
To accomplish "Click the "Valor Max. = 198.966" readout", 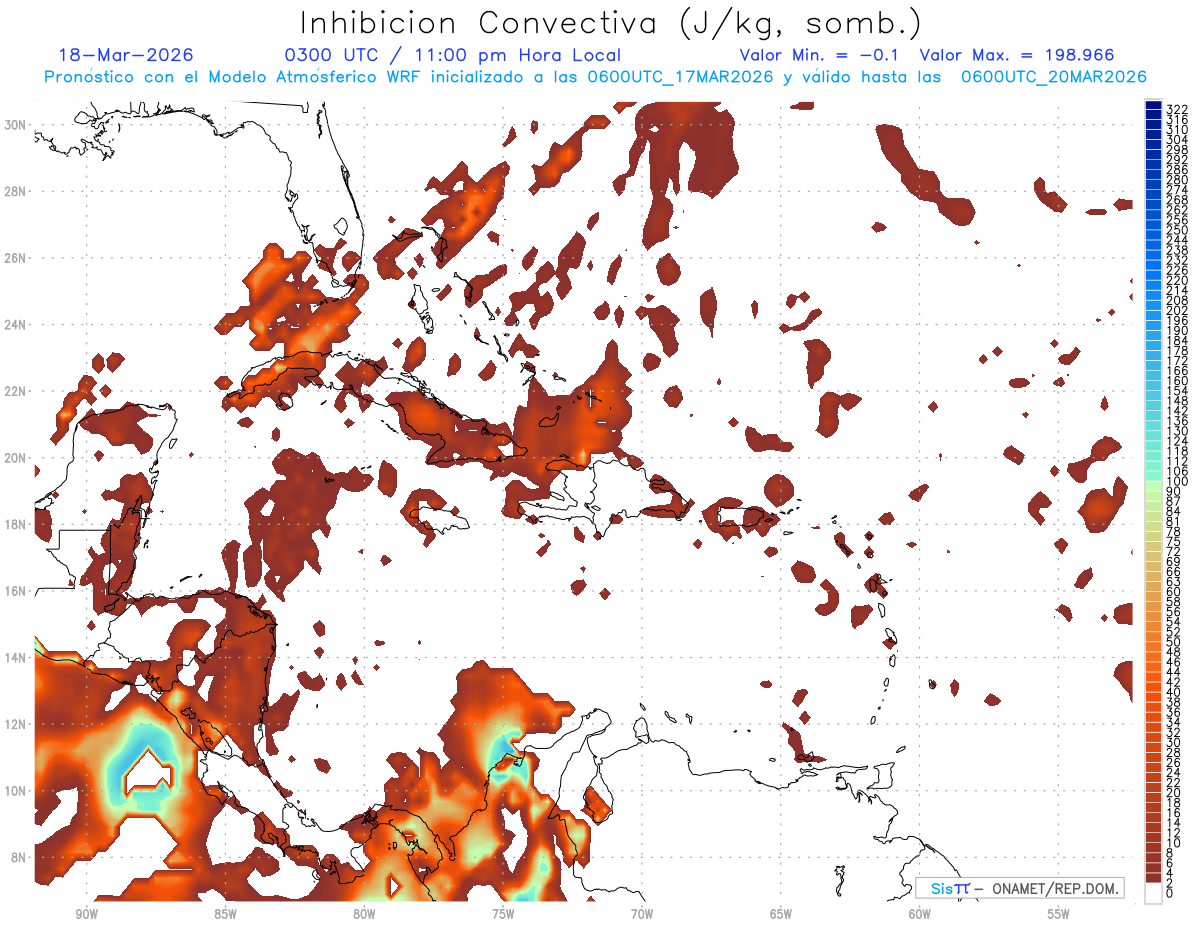I will pos(1016,55).
